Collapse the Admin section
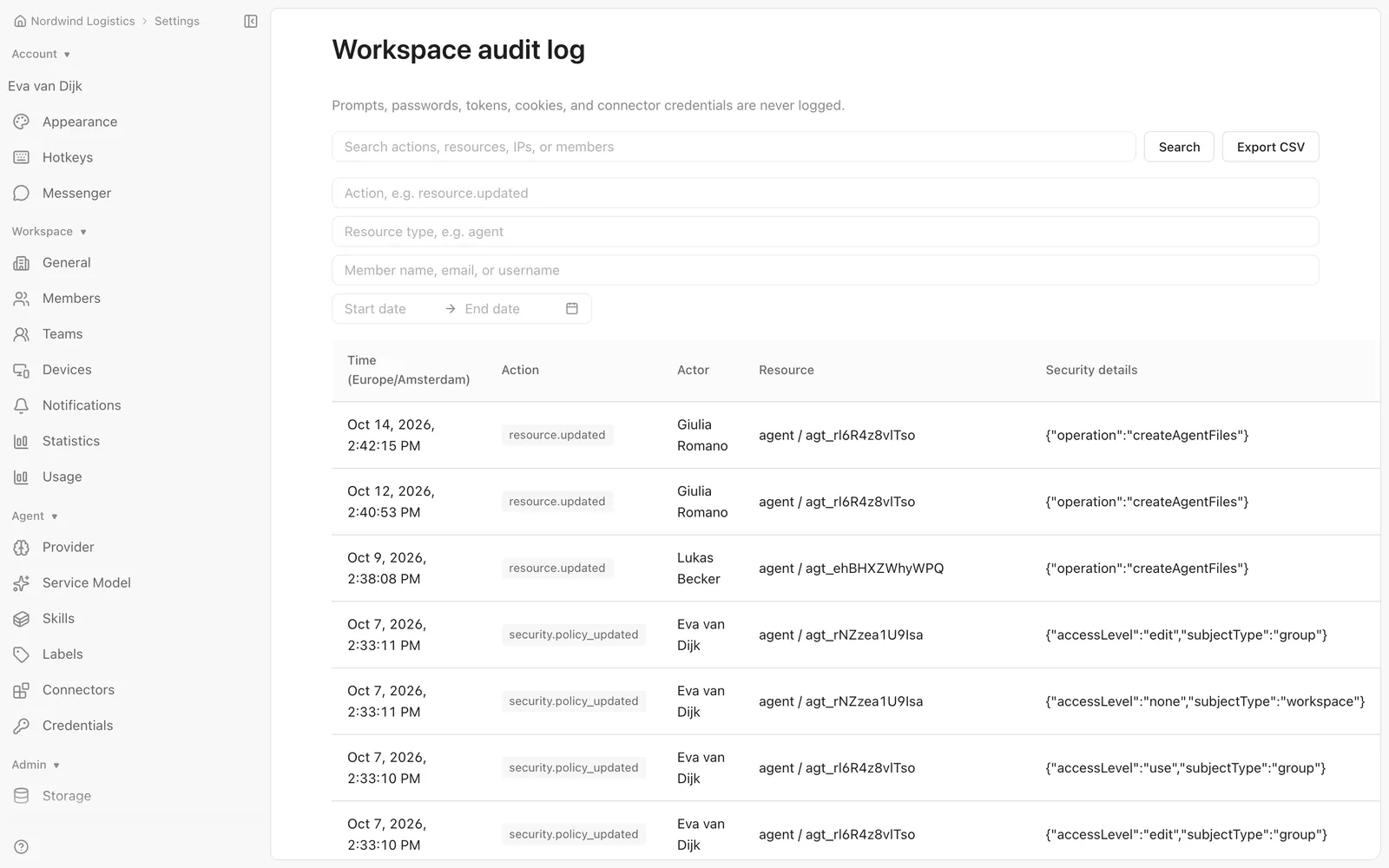This screenshot has height=868, width=1389. [36, 765]
